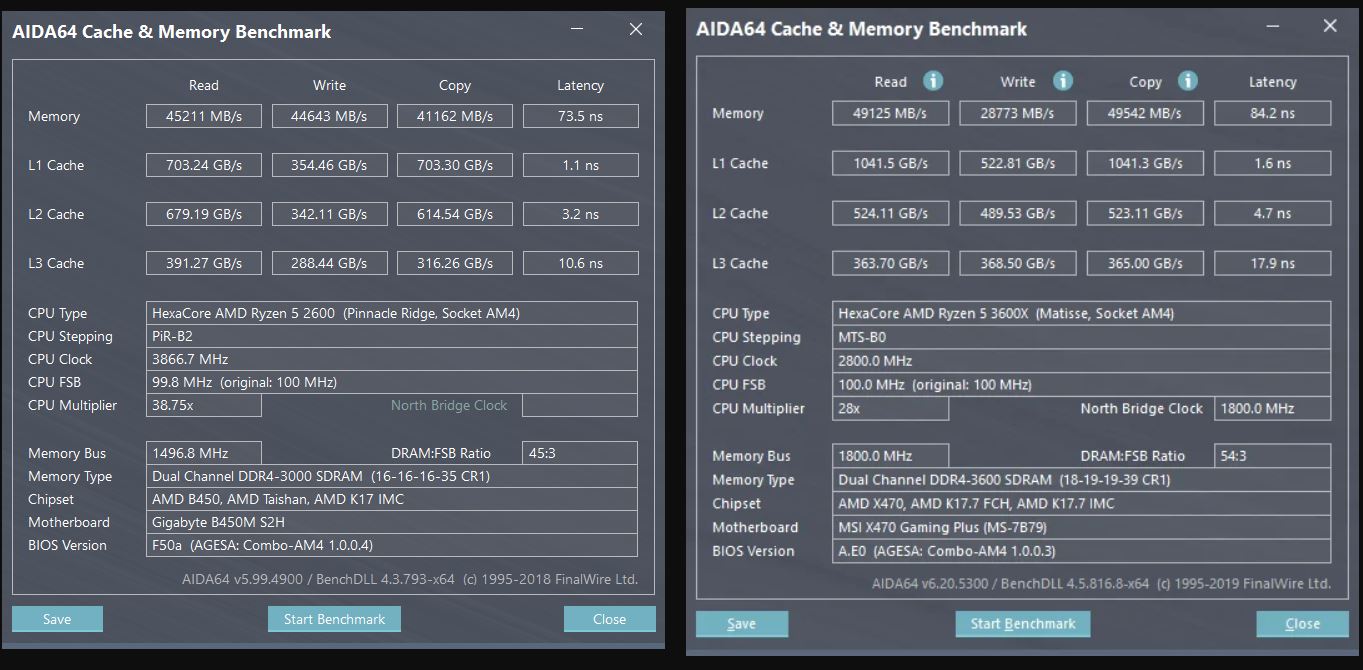Click the info icon beside Read
Viewport: 1363px width, 670px height.
click(x=933, y=81)
